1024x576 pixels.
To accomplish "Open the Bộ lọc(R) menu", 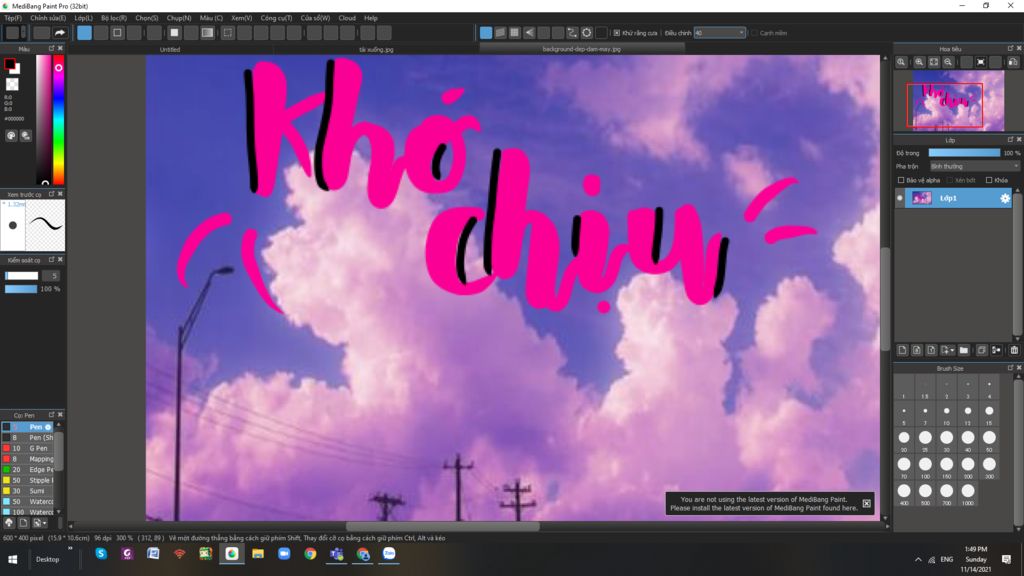I will point(114,18).
